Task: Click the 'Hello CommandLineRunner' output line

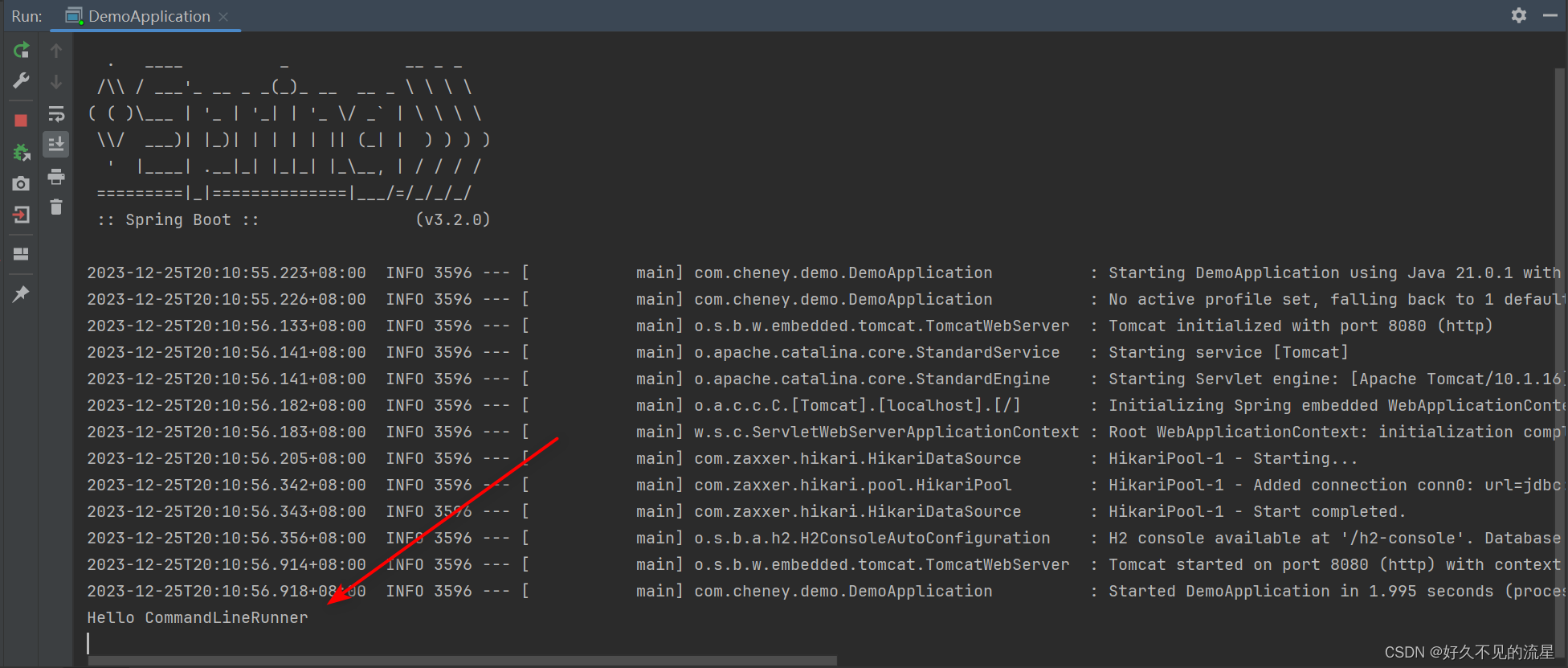Action: [198, 617]
